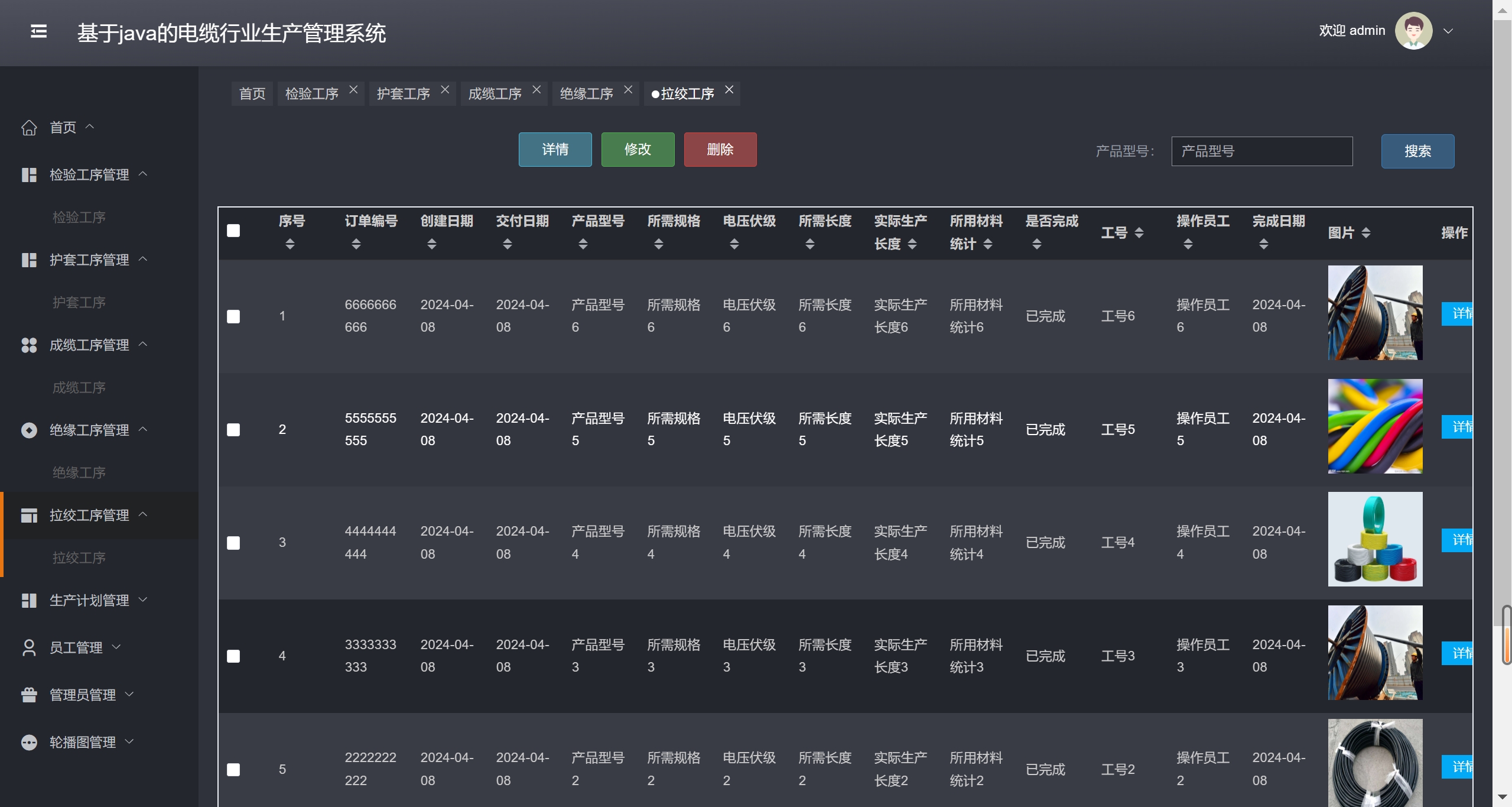
Task: Open 拉绞工序 submenu item in sidebar
Action: (79, 558)
